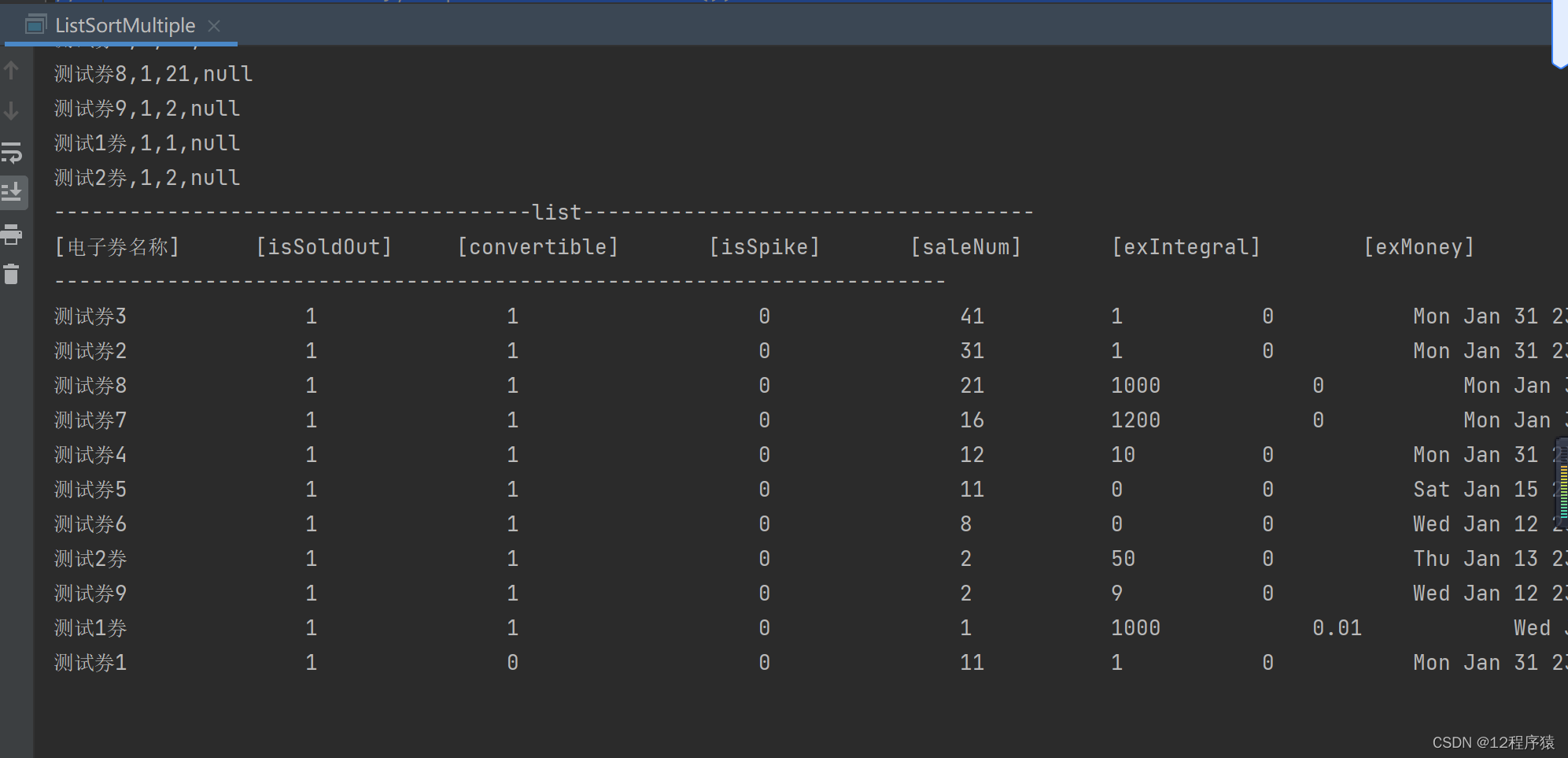This screenshot has height=758, width=1568.
Task: Toggle the soft-wrap console icon
Action: pos(12,152)
